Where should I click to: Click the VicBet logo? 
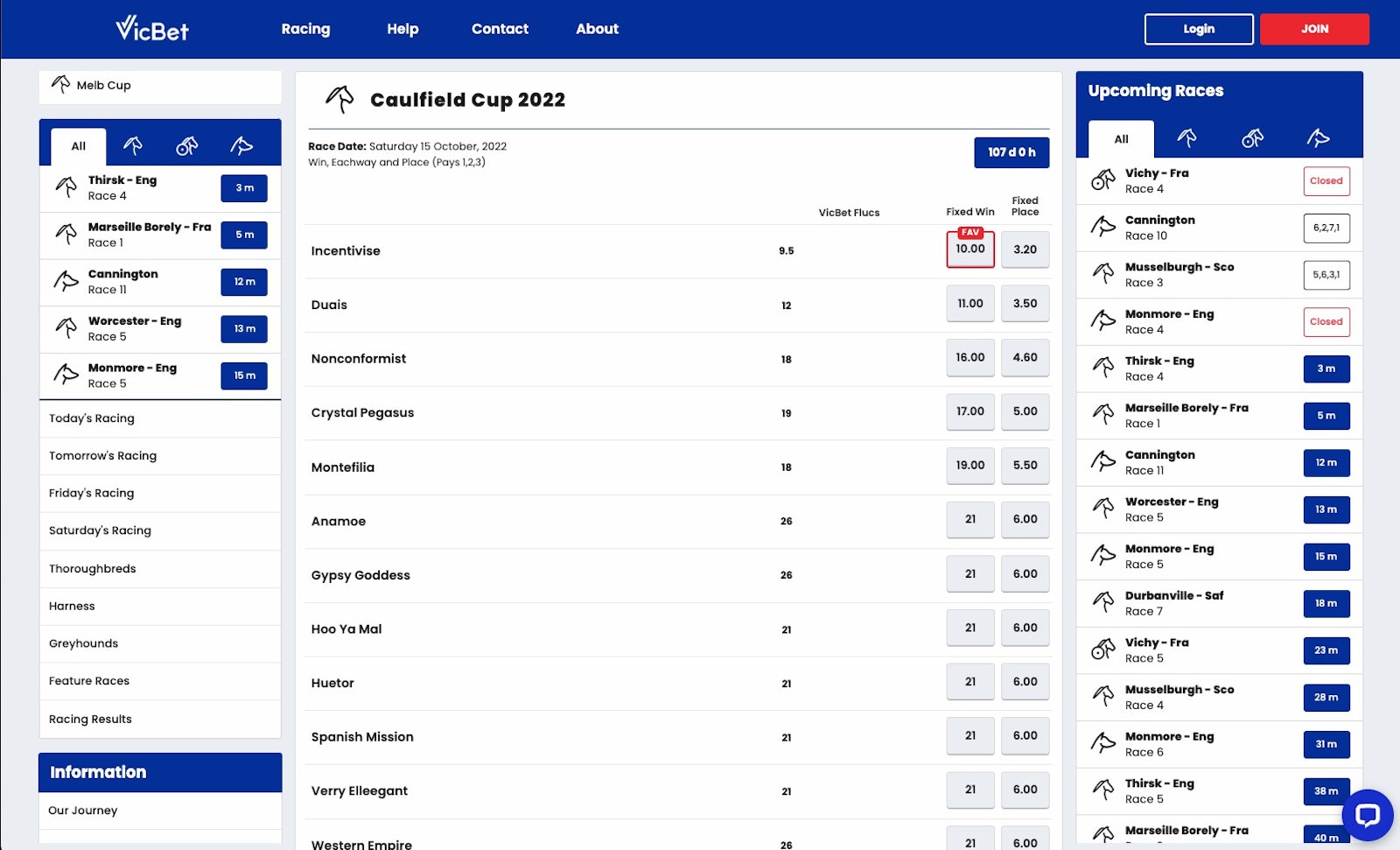click(x=152, y=29)
